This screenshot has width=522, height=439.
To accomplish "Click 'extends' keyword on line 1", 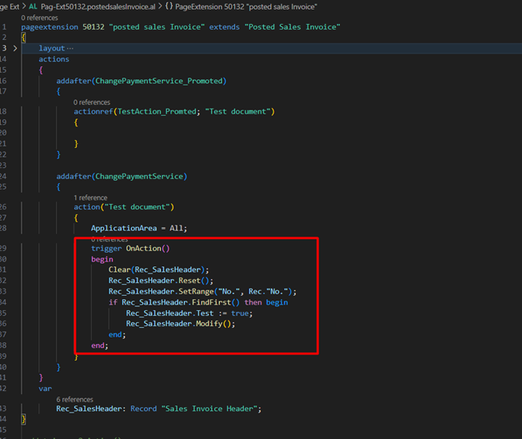I will (x=224, y=27).
